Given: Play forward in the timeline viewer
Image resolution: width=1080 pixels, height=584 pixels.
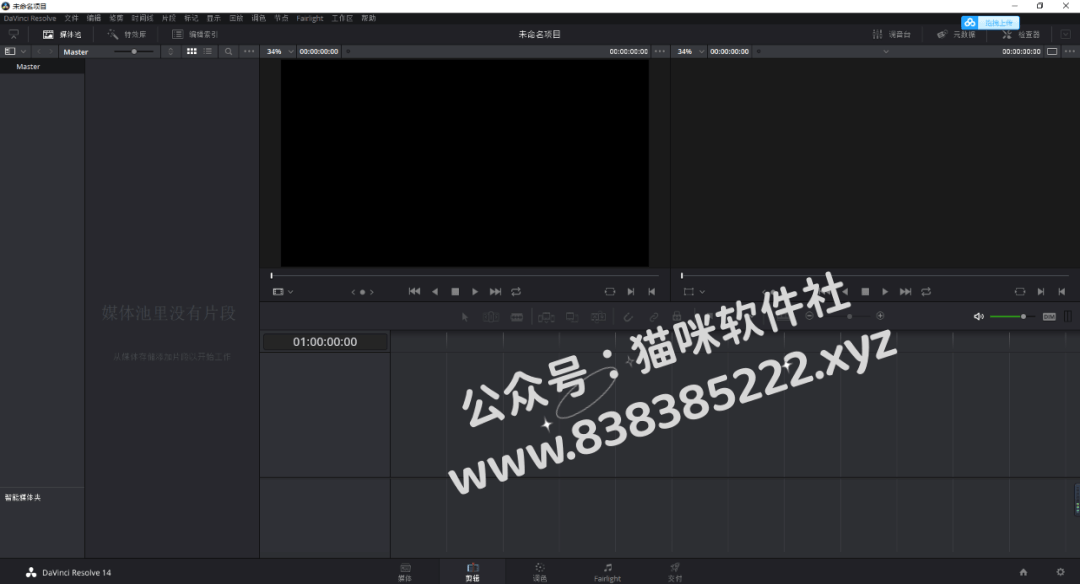Looking at the screenshot, I should tap(885, 292).
